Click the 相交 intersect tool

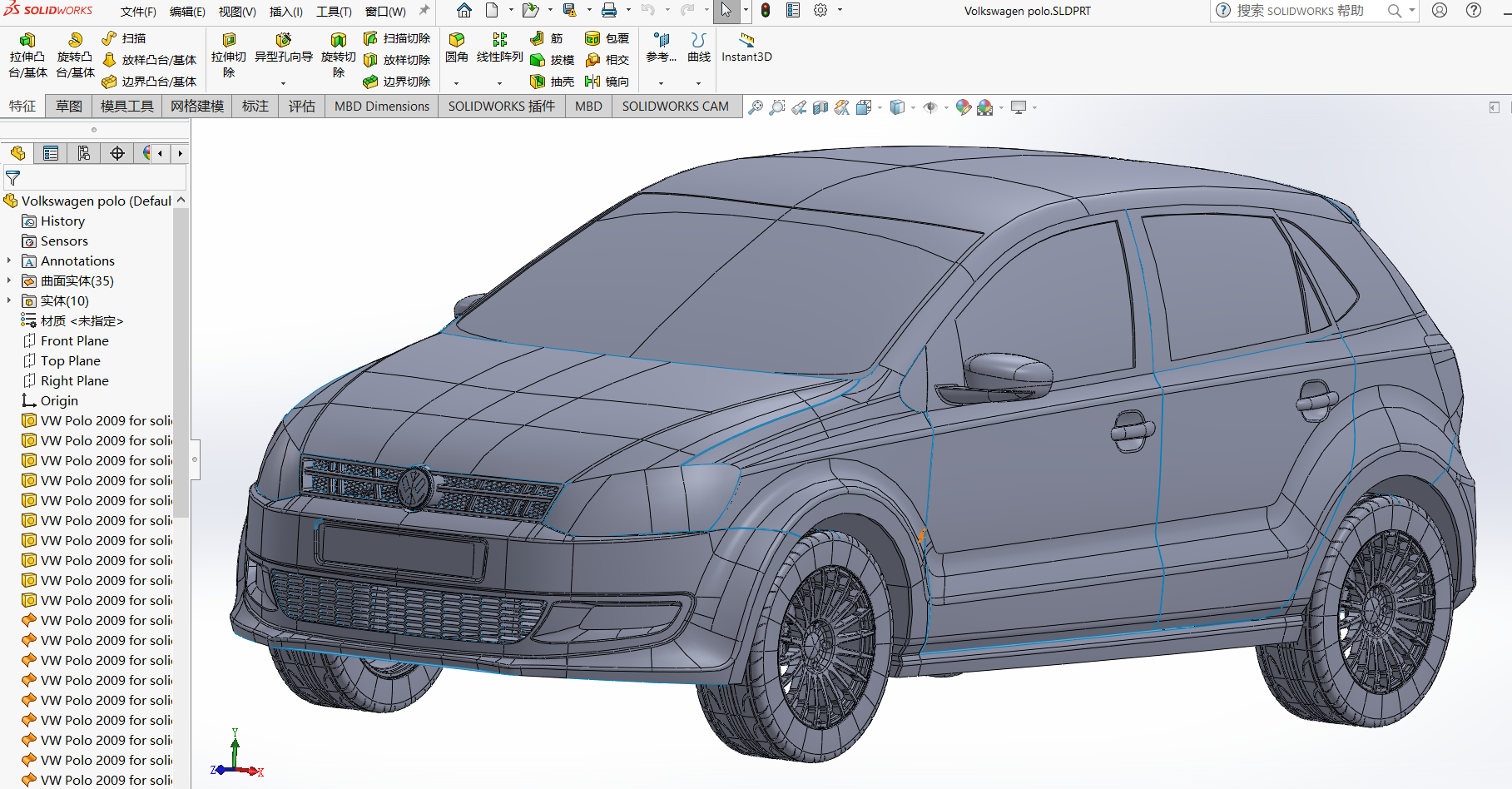(x=607, y=60)
